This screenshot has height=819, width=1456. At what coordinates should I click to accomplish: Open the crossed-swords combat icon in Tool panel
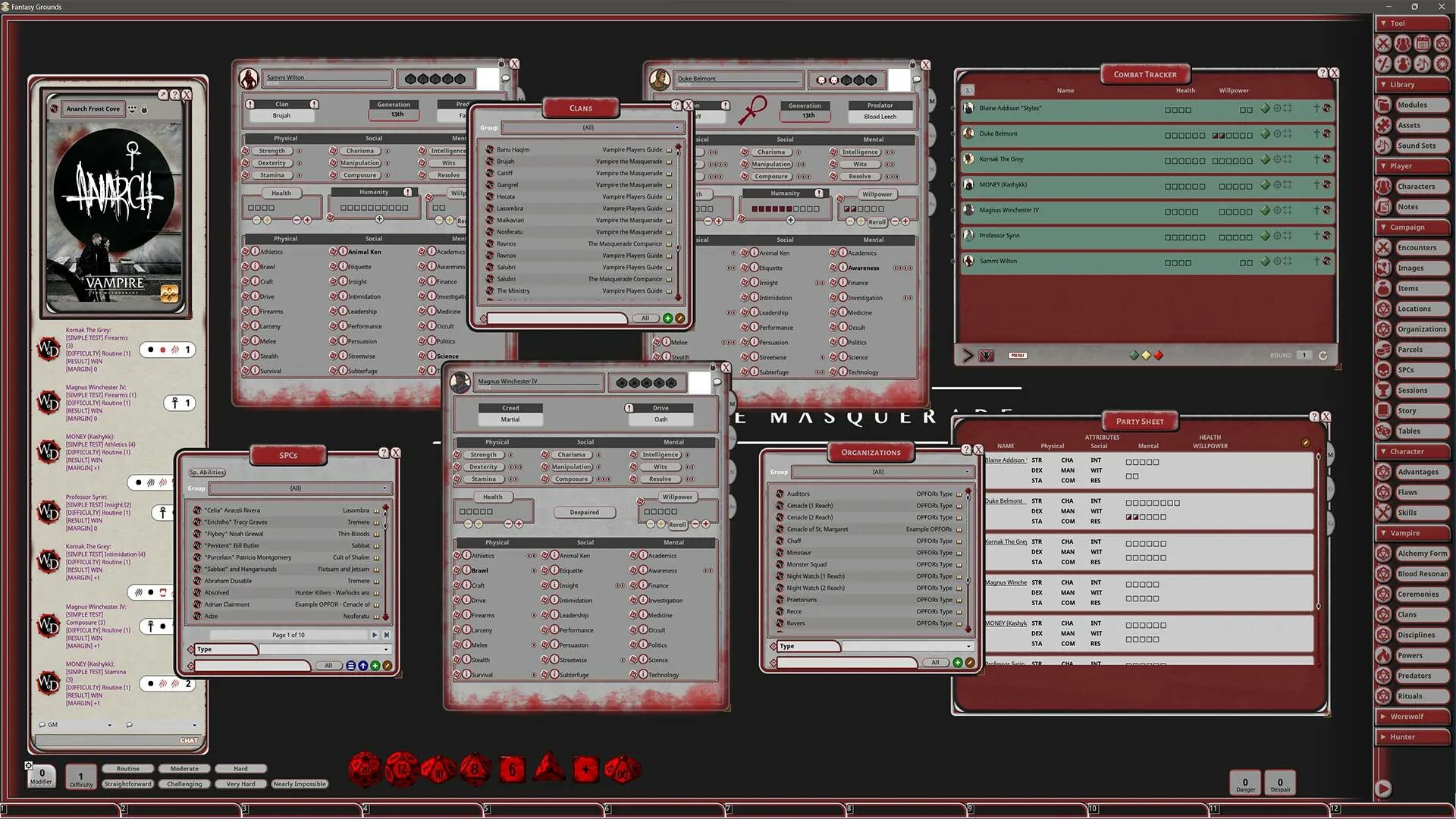coord(1383,44)
